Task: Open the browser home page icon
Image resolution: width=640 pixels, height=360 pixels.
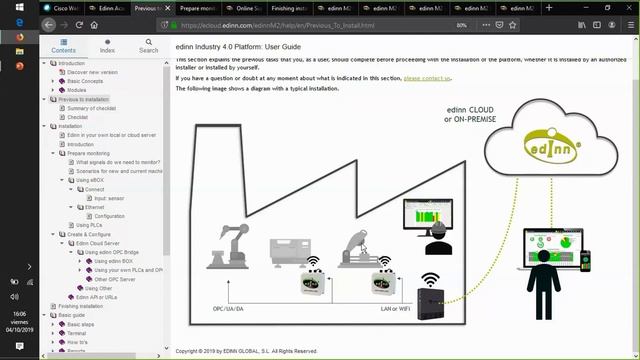Action: pos(94,25)
